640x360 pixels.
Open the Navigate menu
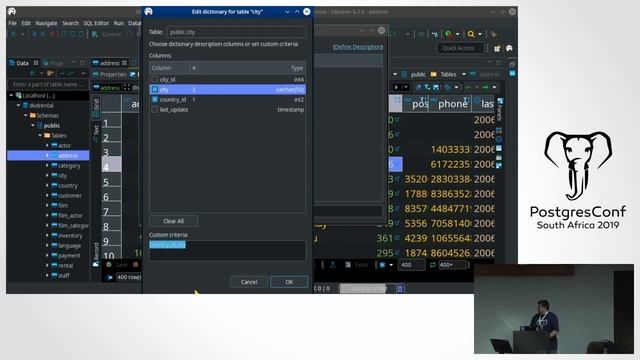click(46, 23)
